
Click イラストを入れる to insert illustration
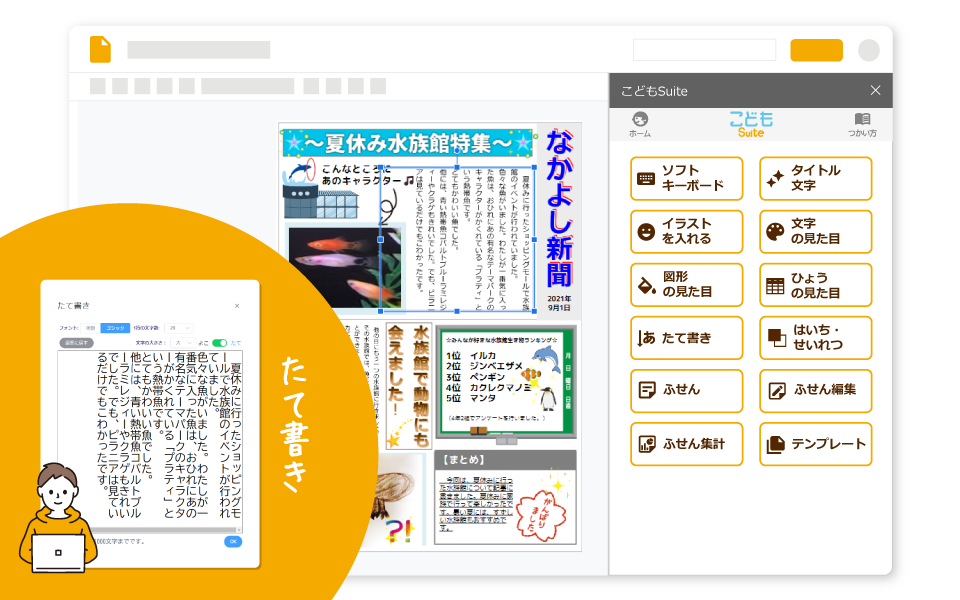[x=686, y=232]
